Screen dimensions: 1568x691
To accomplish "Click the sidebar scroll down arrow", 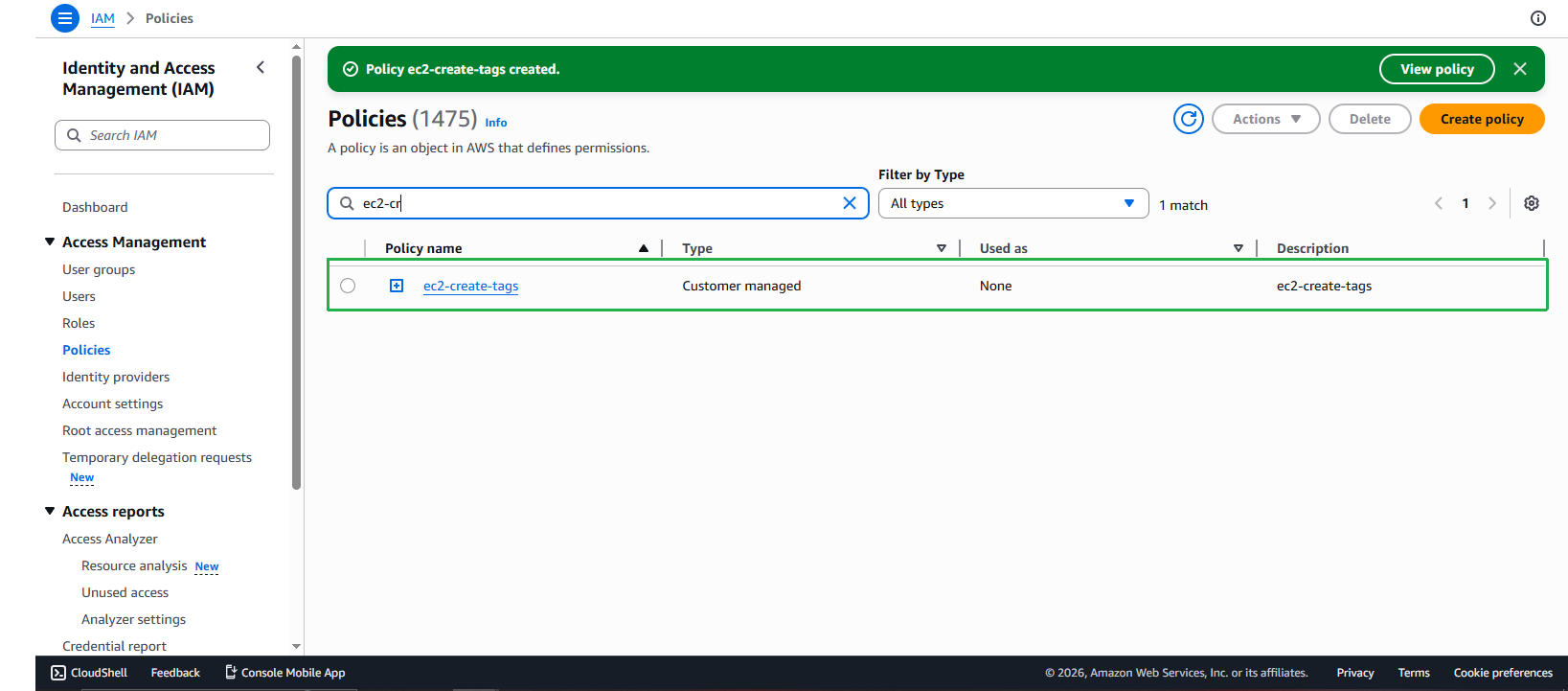I will pos(296,647).
